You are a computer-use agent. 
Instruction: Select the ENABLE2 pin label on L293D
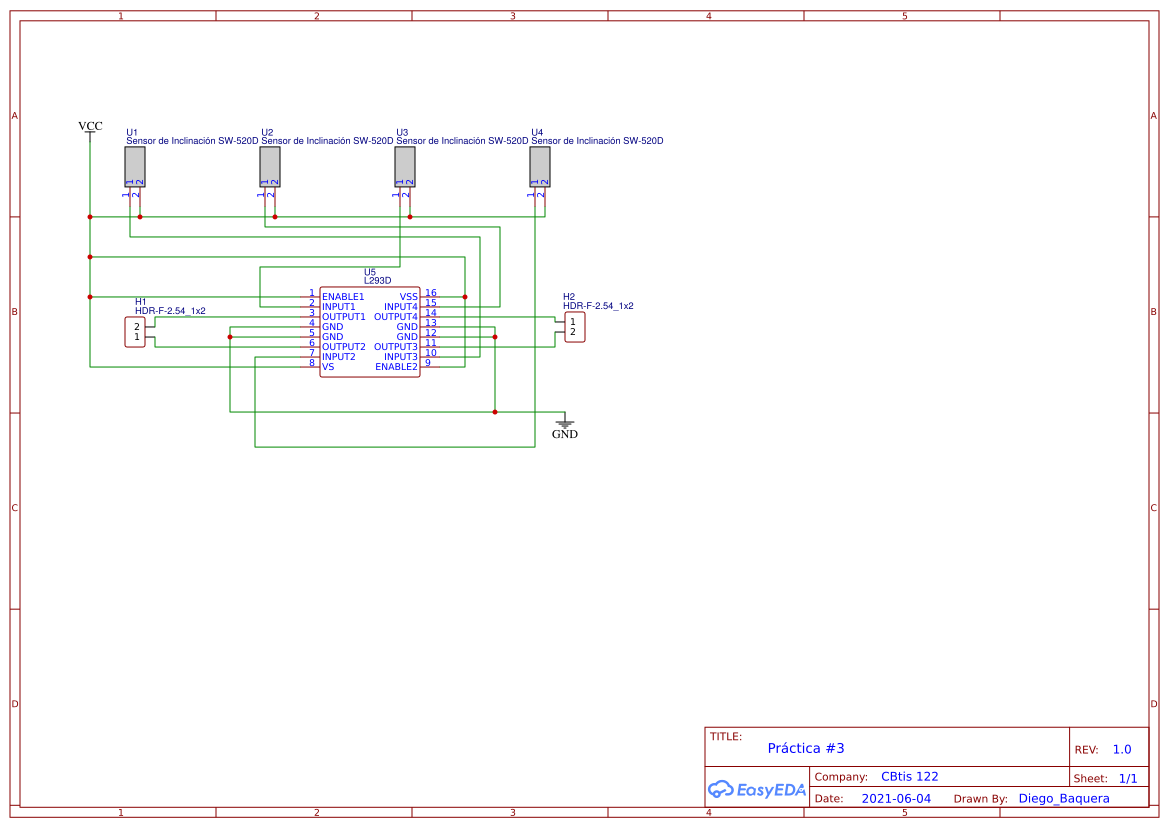[396, 367]
